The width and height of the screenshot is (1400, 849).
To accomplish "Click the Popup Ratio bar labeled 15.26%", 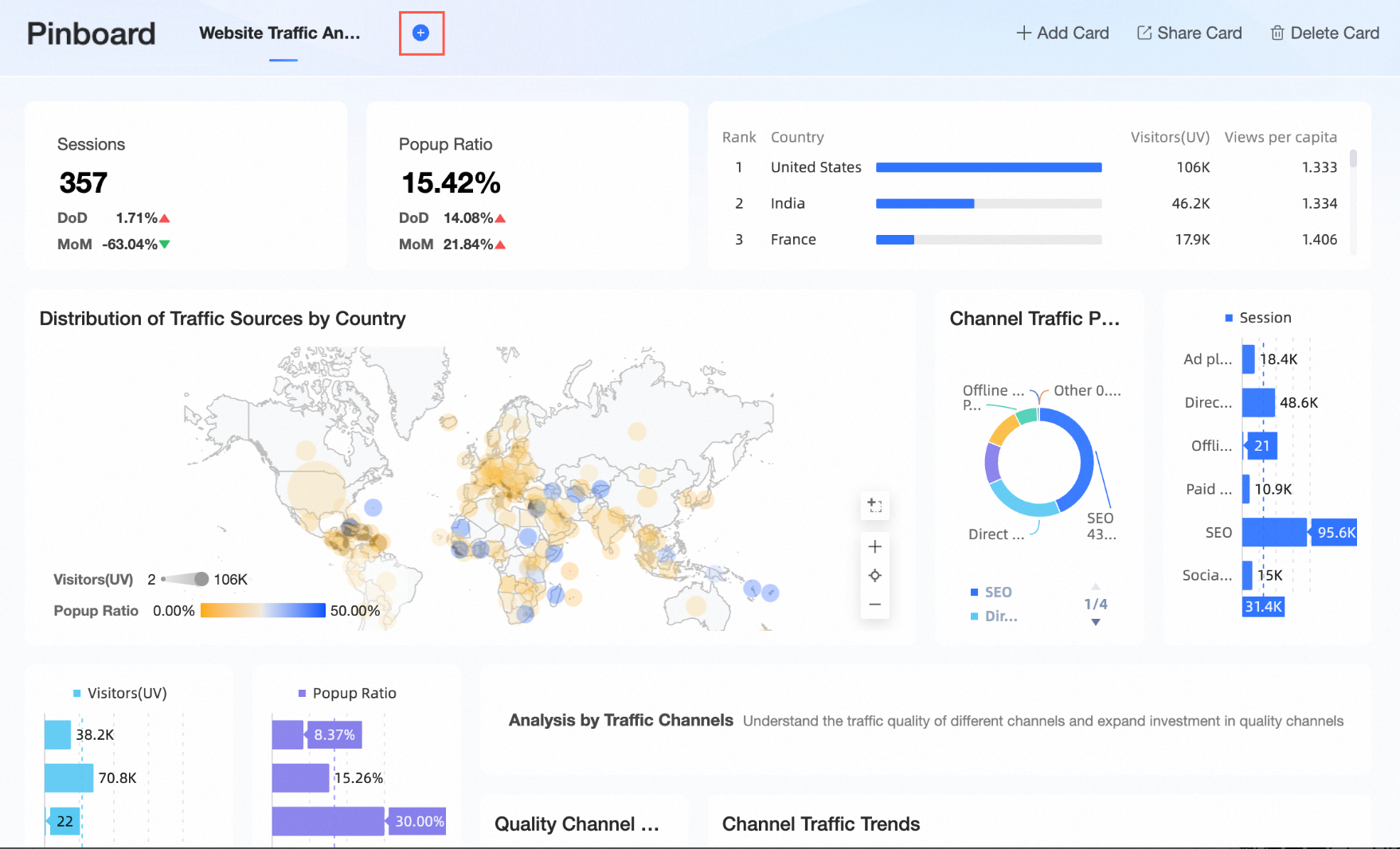I will pos(301,777).
